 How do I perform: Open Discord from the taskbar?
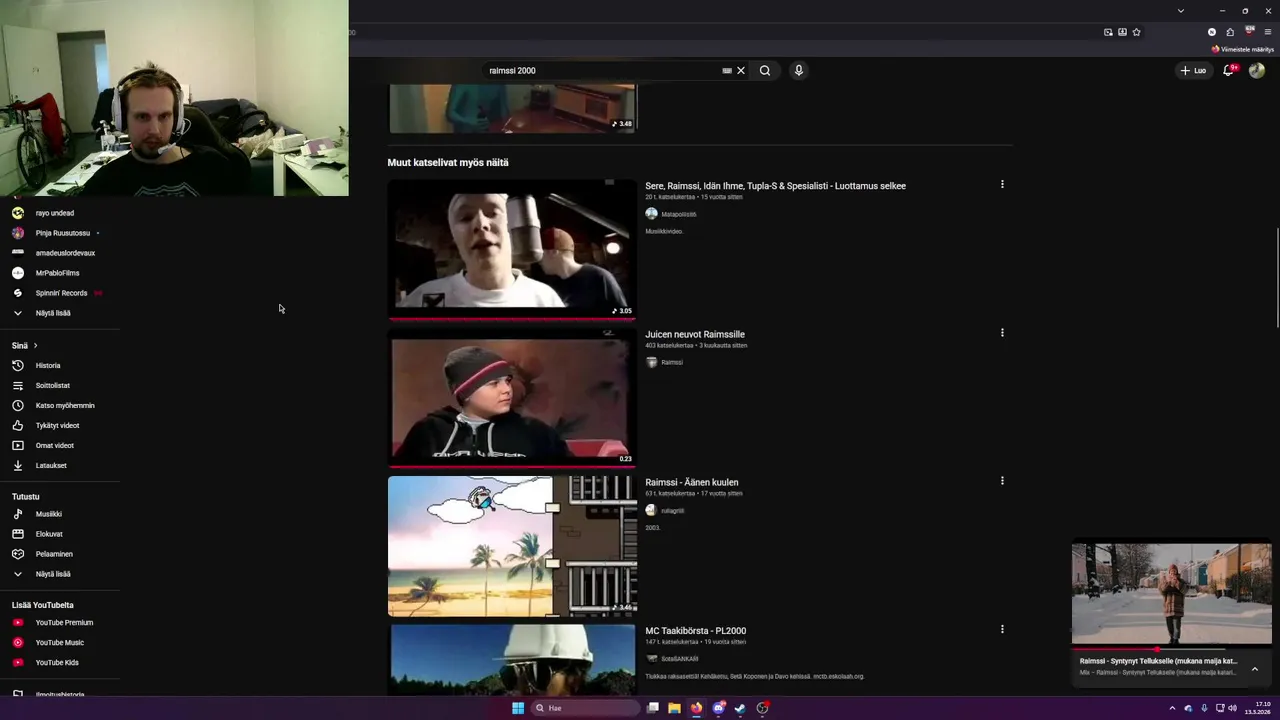[x=718, y=708]
